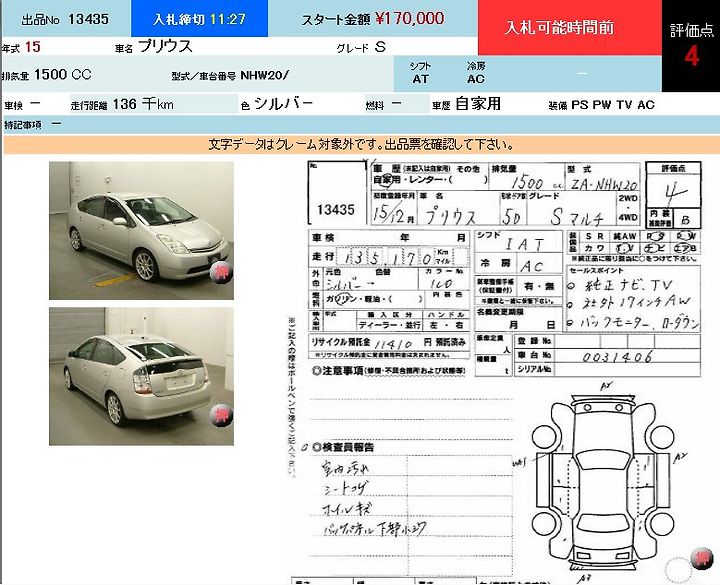
Task: Open the front view Prius photo
Action: coord(141,231)
